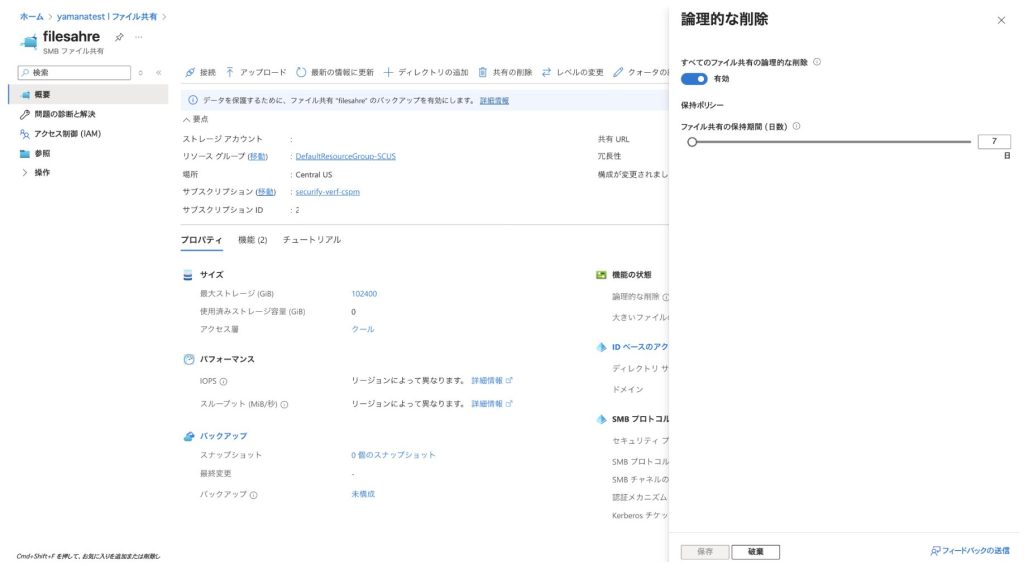Click the ディレクトリの追加 plus icon
This screenshot has width=1024, height=574.
[x=389, y=73]
